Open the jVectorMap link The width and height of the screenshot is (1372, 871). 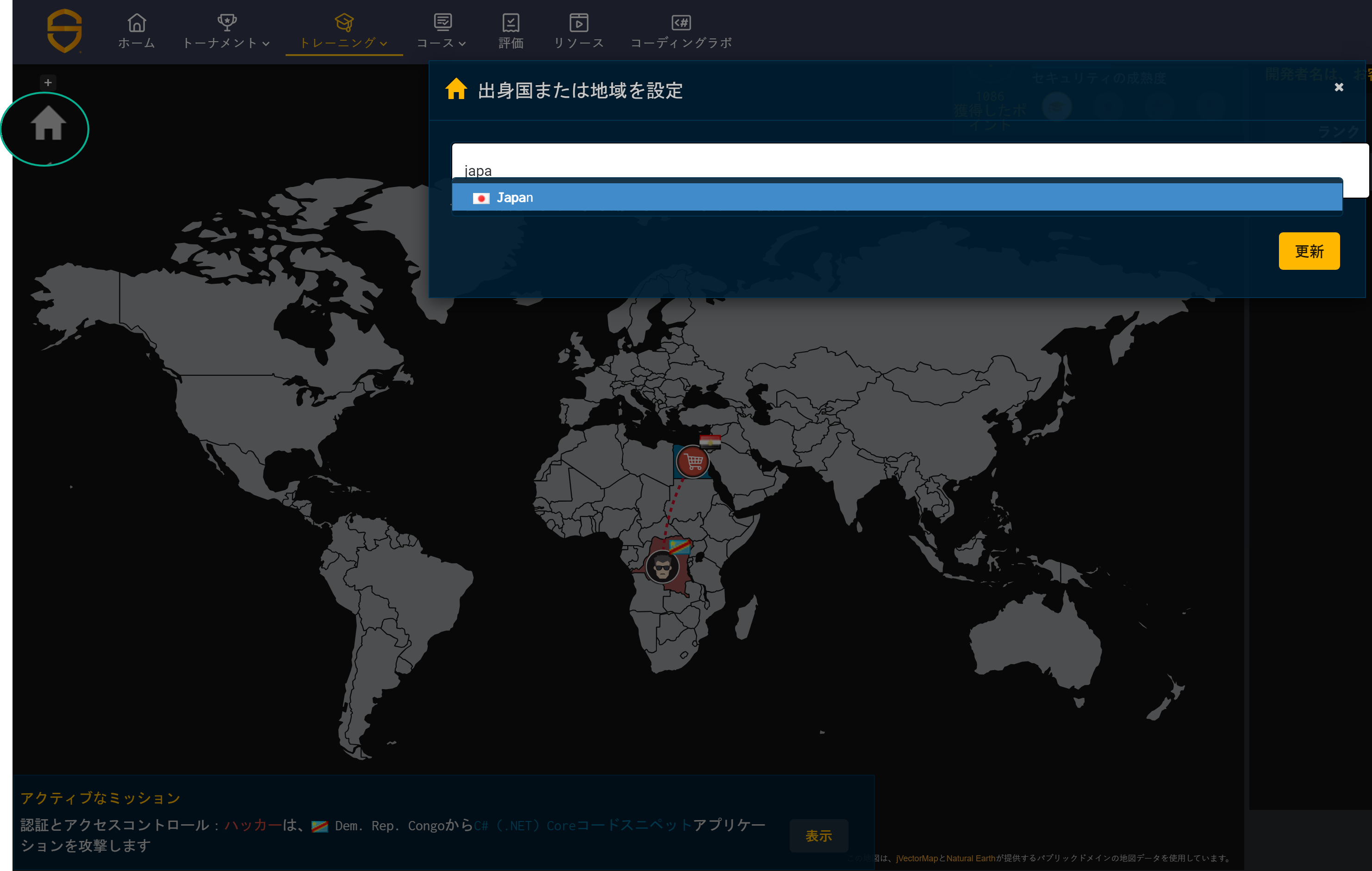916,859
